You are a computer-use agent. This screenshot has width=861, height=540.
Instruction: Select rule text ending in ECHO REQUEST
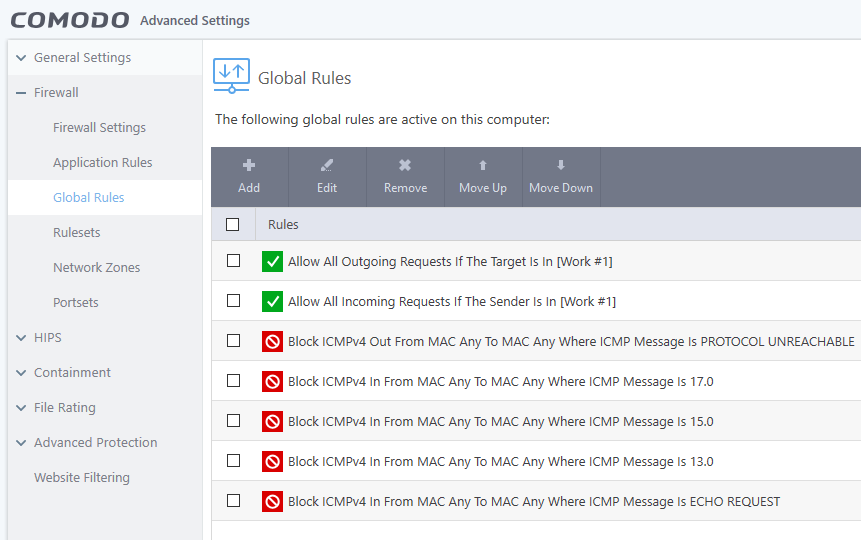pos(534,502)
